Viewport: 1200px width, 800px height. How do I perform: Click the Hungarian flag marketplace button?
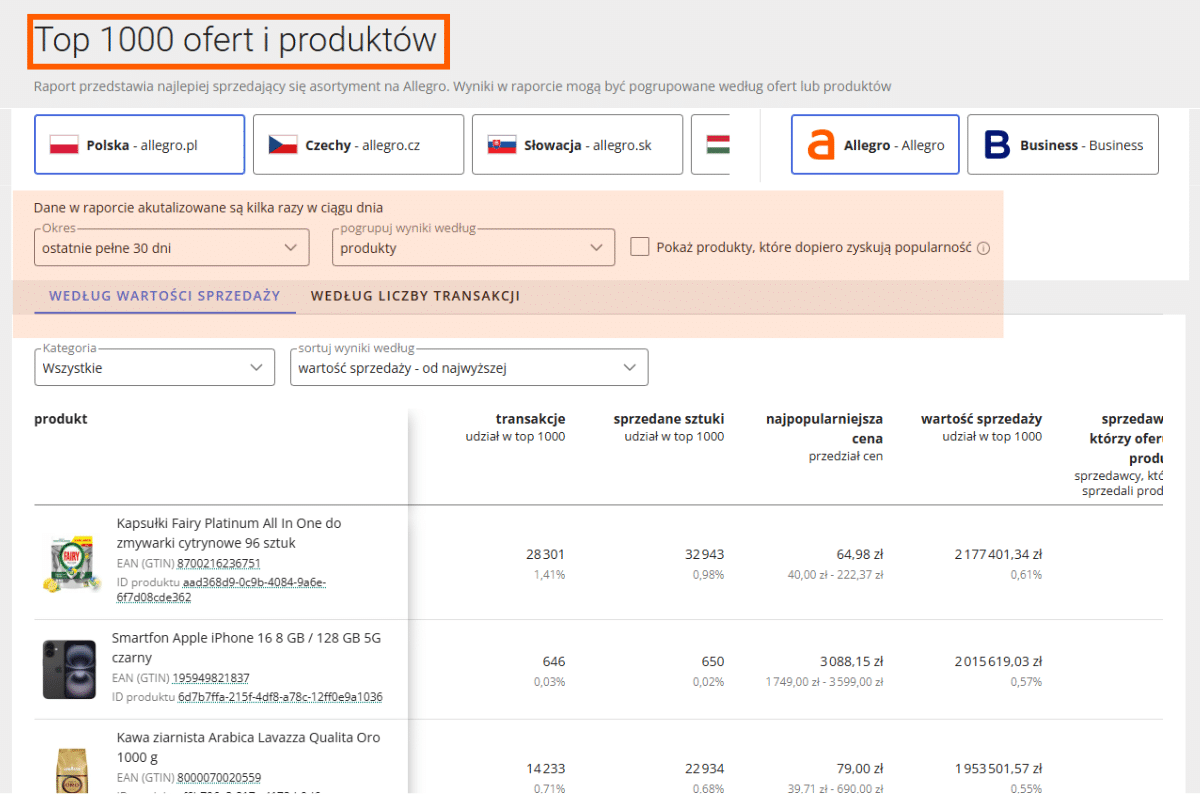711,145
